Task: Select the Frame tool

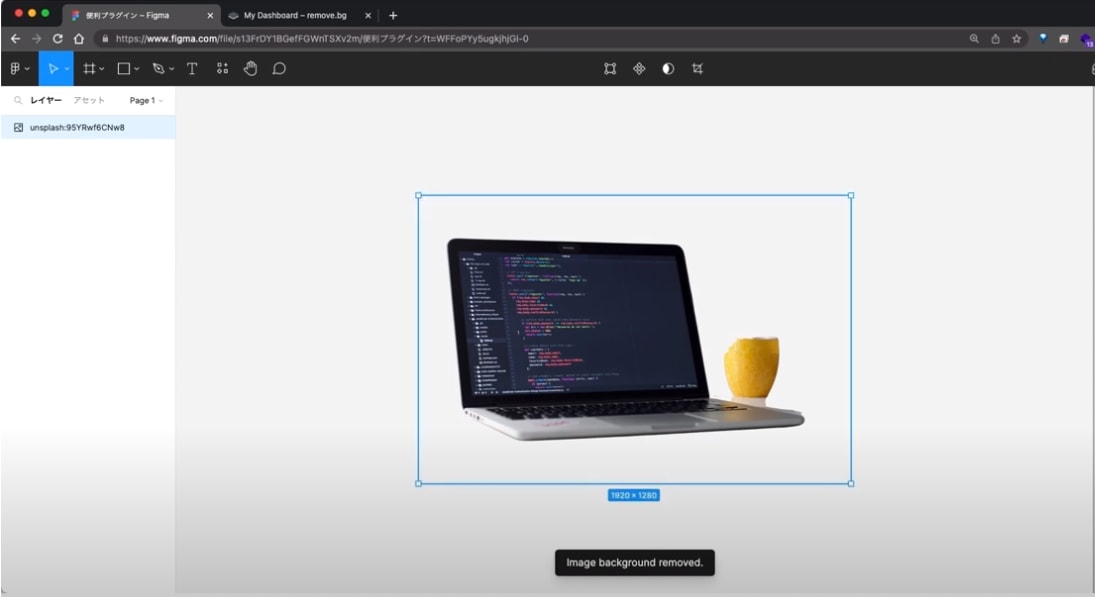Action: tap(89, 68)
